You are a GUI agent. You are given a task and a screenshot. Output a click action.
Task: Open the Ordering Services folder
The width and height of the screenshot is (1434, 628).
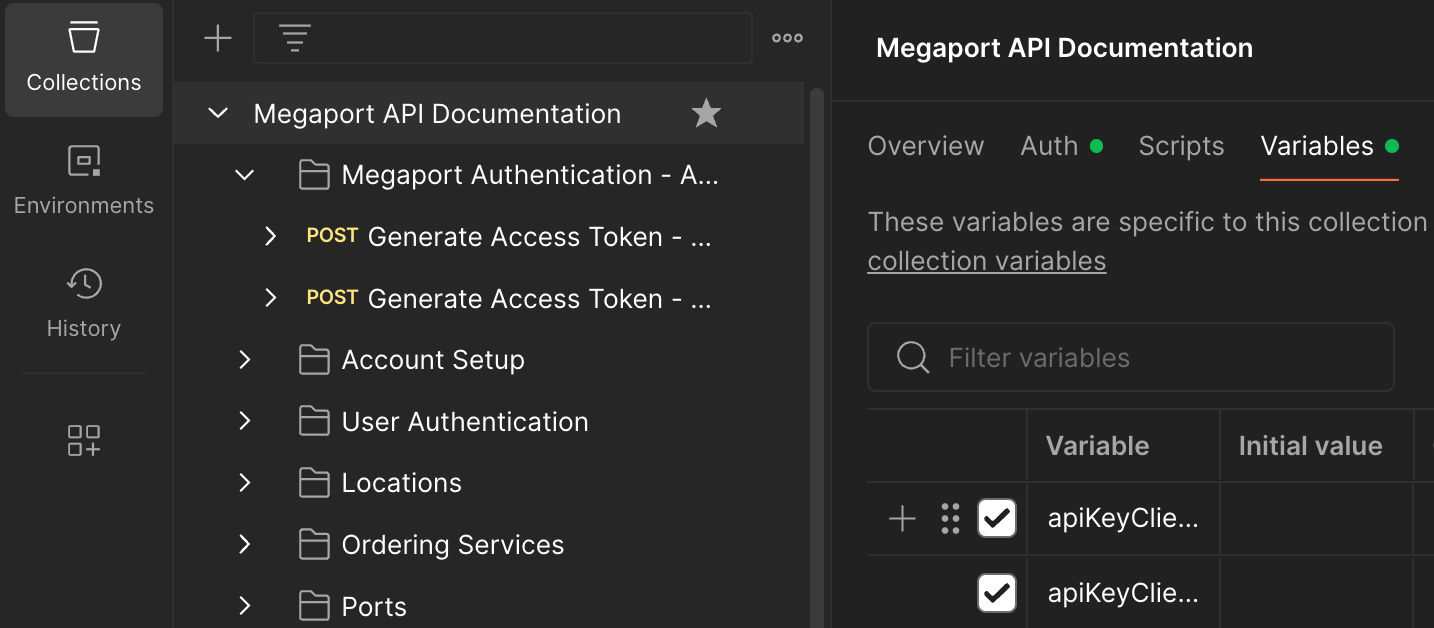point(453,546)
